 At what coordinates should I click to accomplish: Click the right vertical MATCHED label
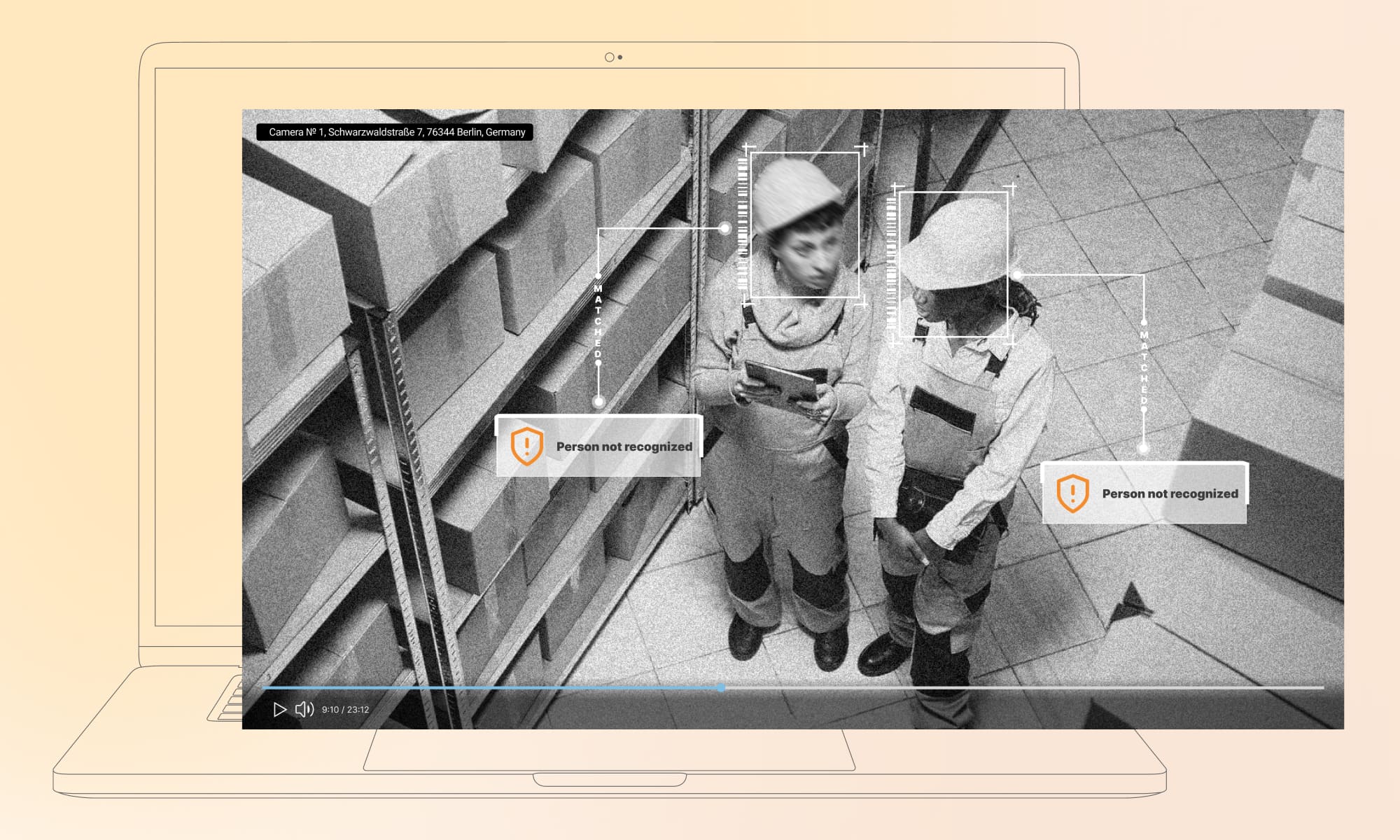tap(1144, 367)
